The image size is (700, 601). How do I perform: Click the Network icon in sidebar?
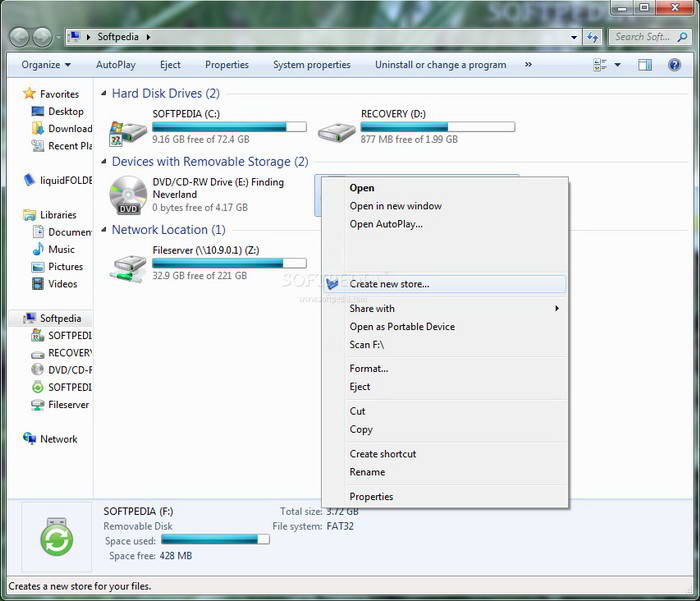pyautogui.click(x=29, y=438)
